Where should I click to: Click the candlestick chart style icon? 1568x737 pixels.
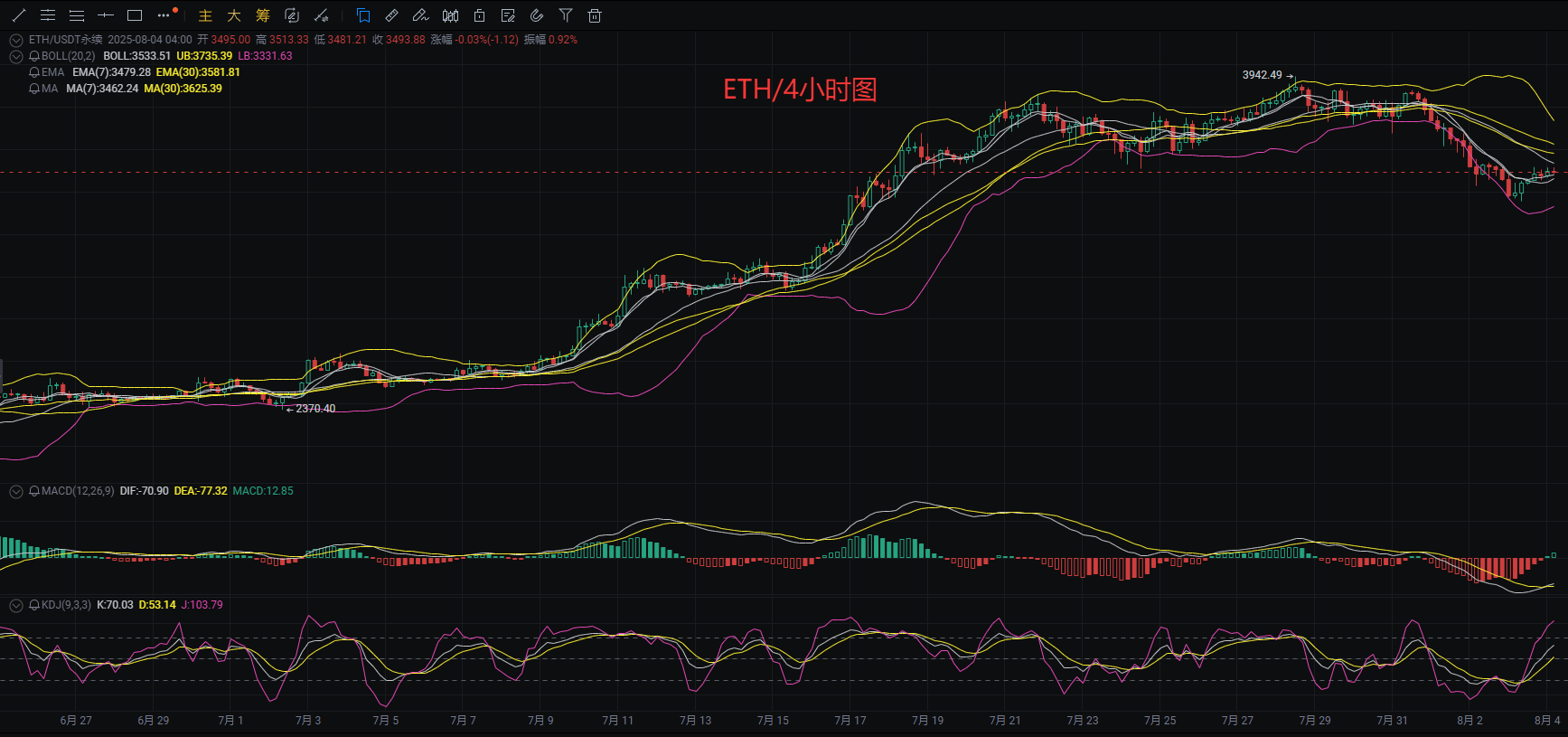point(450,15)
